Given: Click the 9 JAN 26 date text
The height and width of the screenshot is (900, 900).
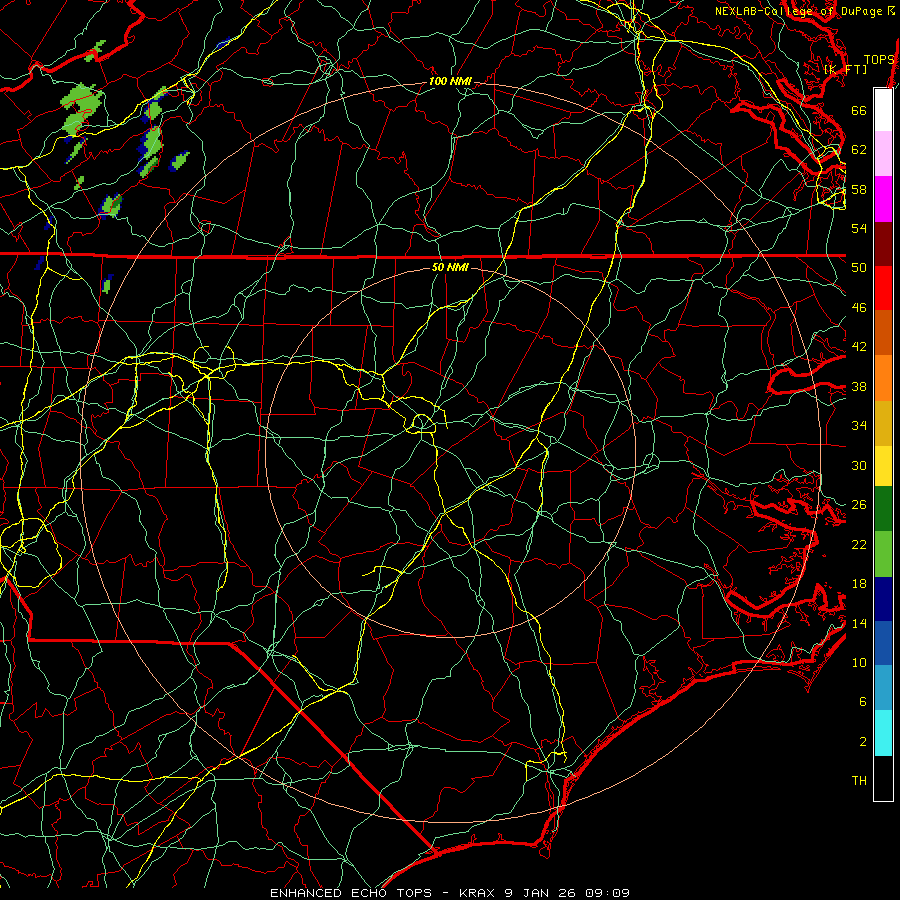Looking at the screenshot, I should coord(541,893).
